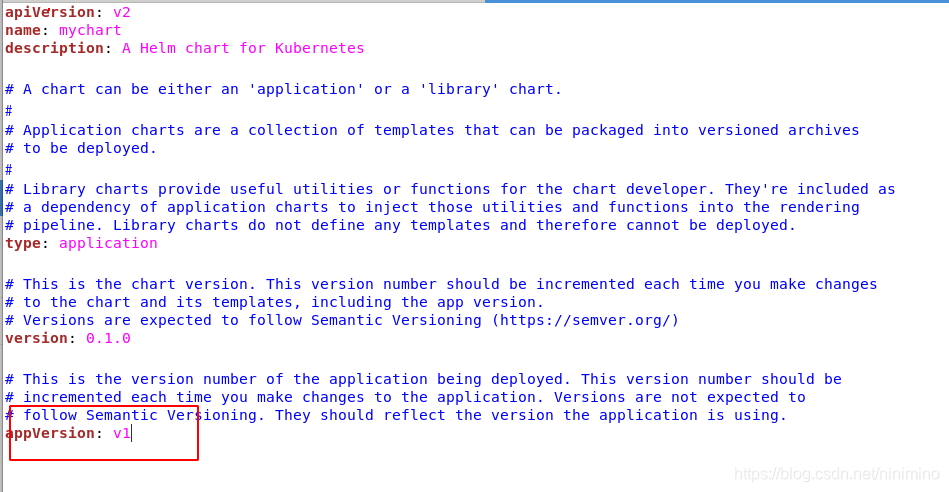This screenshot has height=492, width=949.
Task: Select the application type value
Action: 108,243
